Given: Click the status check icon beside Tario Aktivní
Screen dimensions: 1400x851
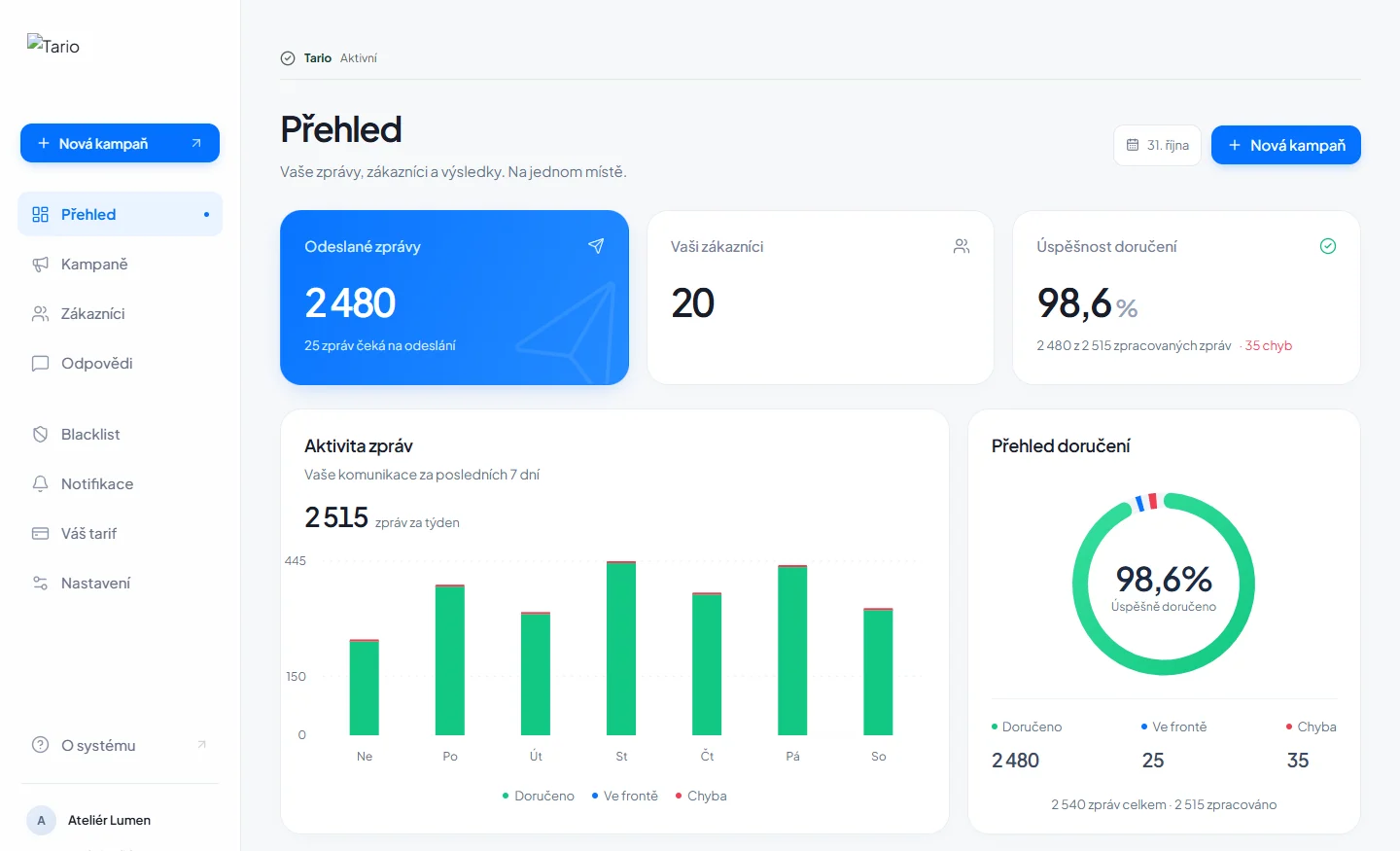Looking at the screenshot, I should (288, 58).
